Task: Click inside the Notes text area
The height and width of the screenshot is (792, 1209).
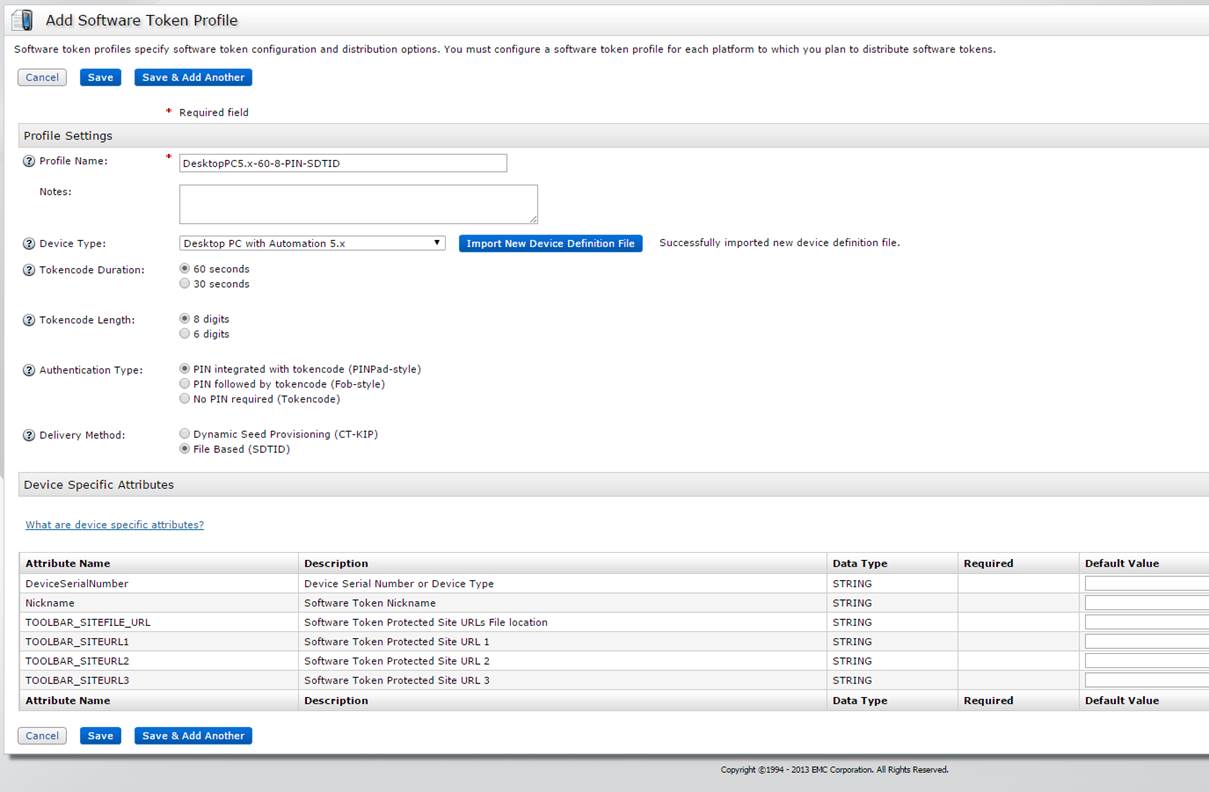Action: point(357,203)
